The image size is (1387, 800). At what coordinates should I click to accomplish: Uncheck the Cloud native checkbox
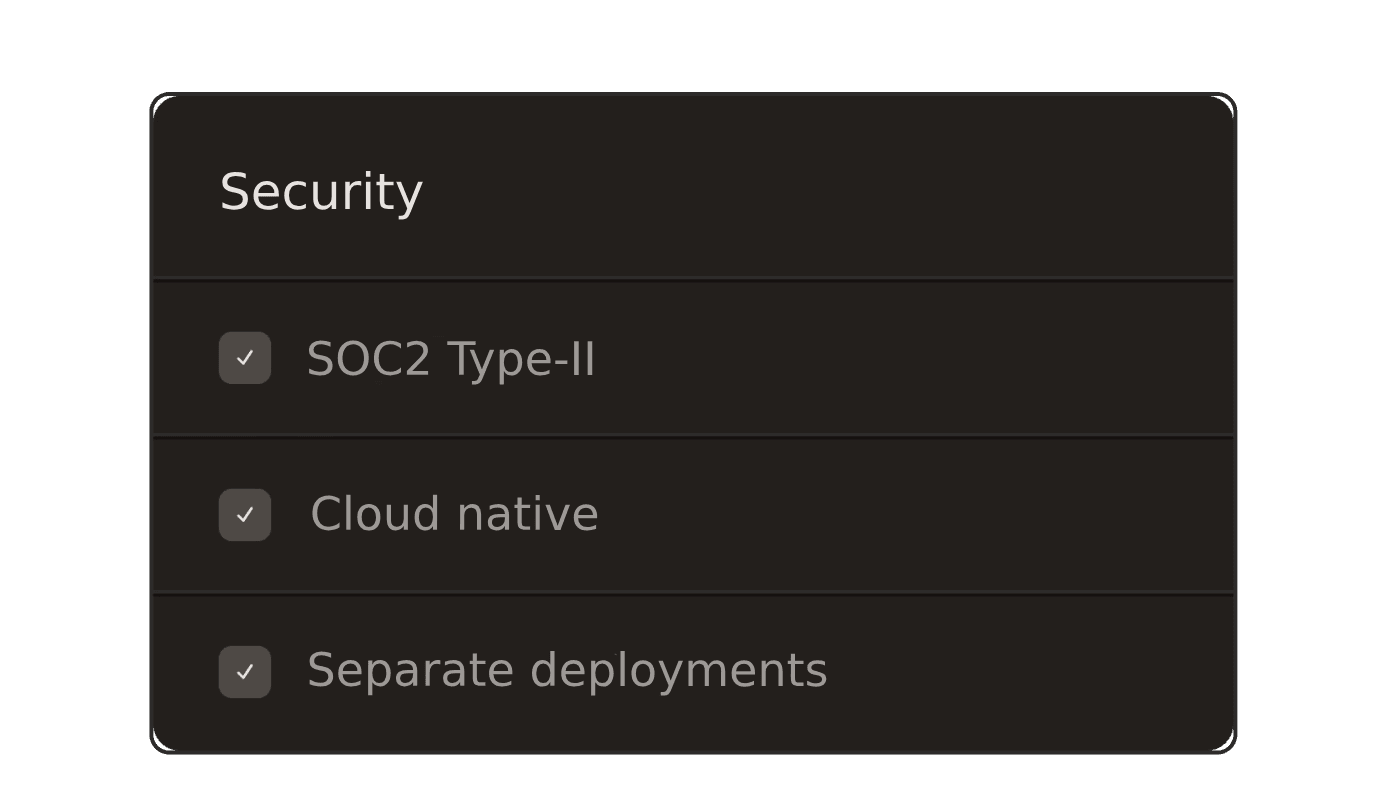tap(245, 515)
